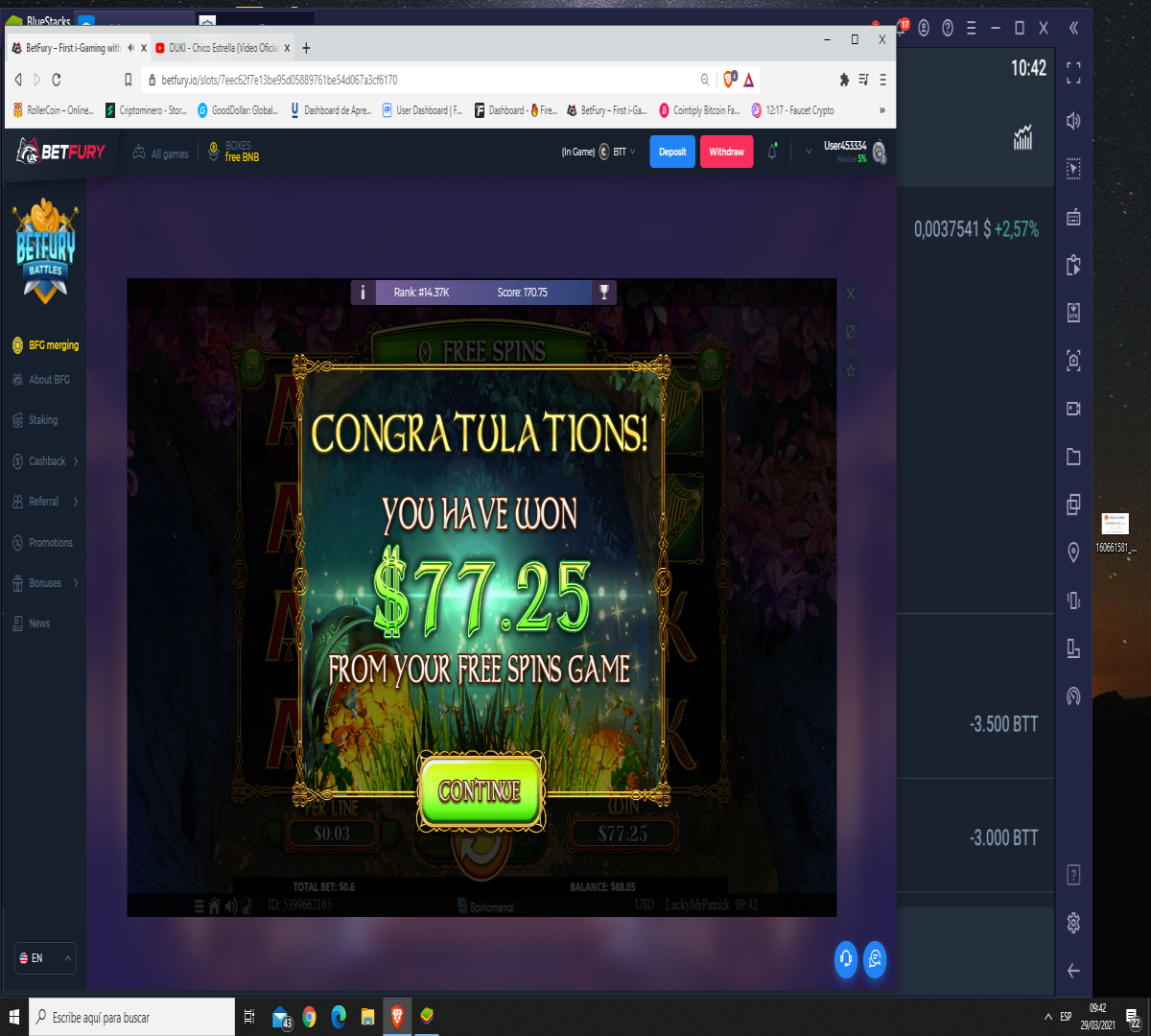Open the BlueStacks set location pin icon

(x=1073, y=553)
